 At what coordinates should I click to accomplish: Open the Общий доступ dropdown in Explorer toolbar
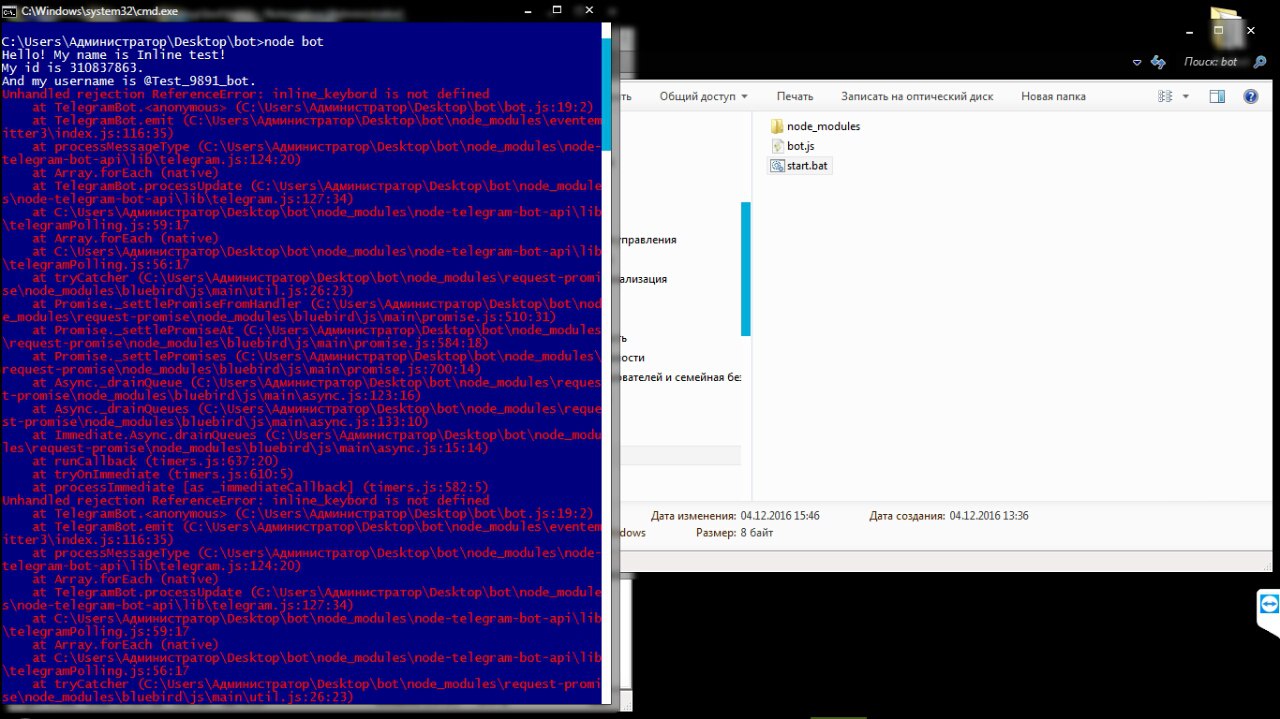point(703,96)
